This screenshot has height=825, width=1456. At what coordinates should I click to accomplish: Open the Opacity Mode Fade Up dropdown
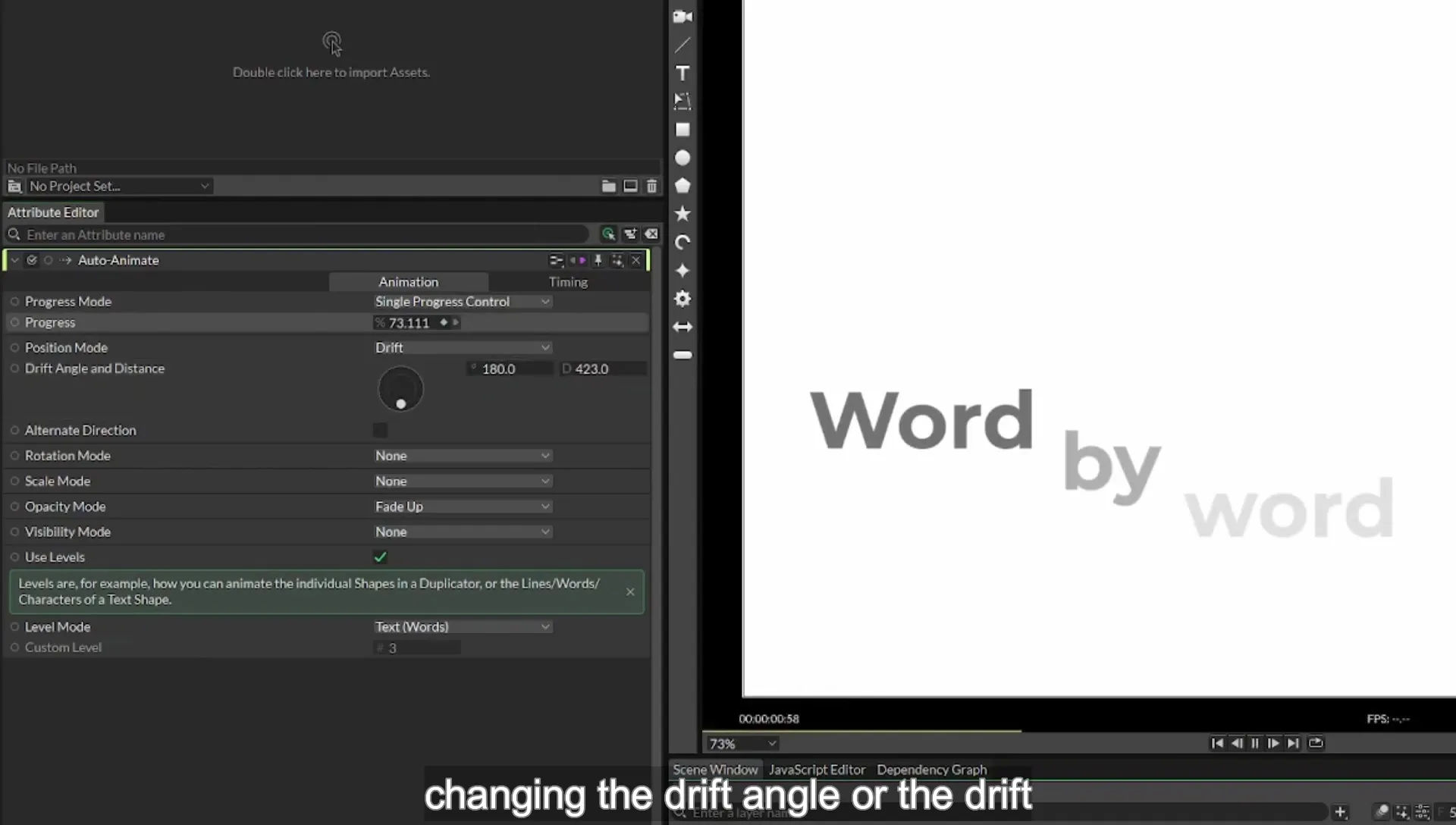(463, 507)
